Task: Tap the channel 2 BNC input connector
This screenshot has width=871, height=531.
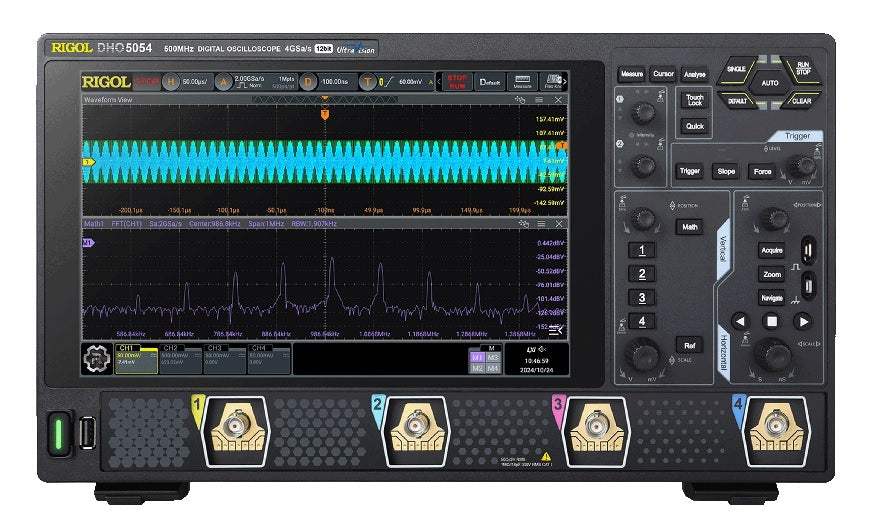Action: tap(416, 427)
